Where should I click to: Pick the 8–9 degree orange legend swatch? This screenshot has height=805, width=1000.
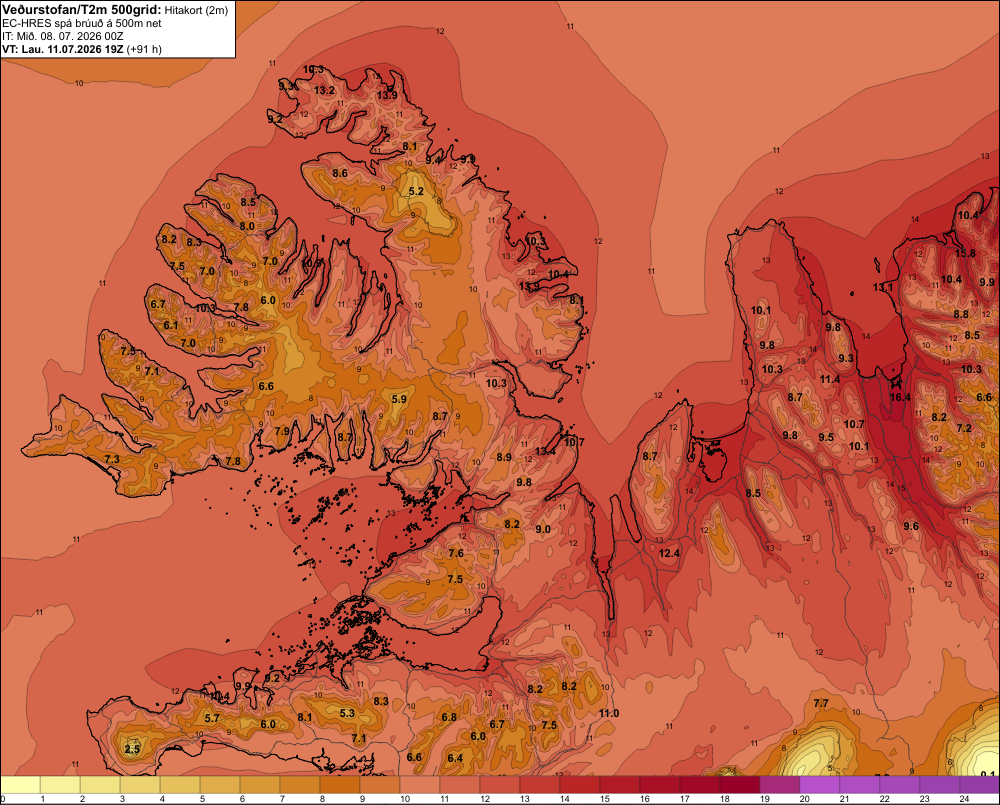341,785
